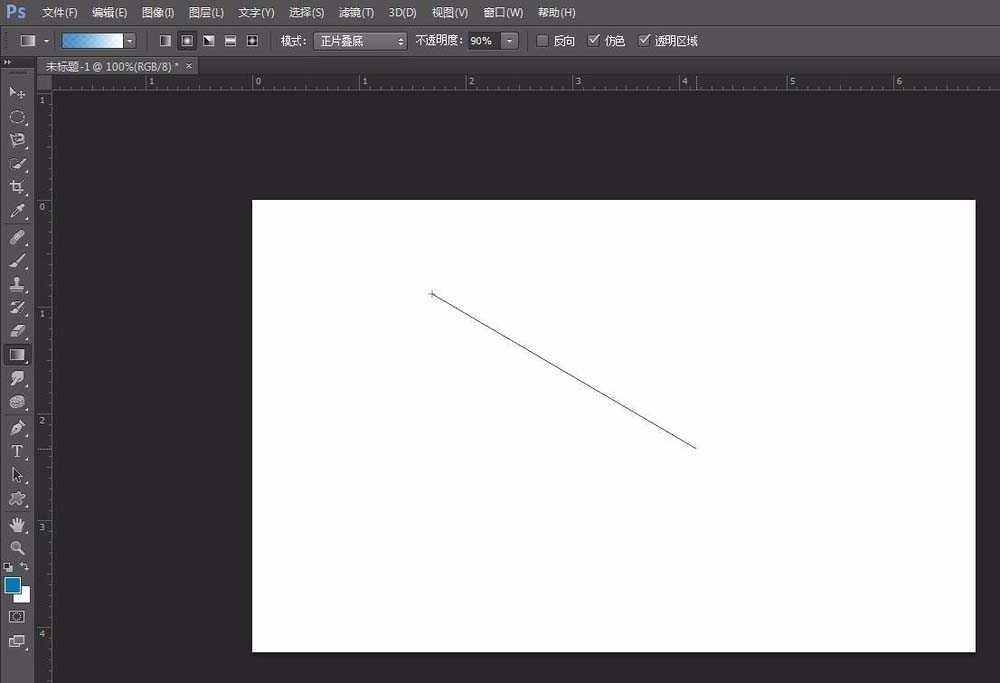
Task: Select the Brush tool
Action: 17,261
